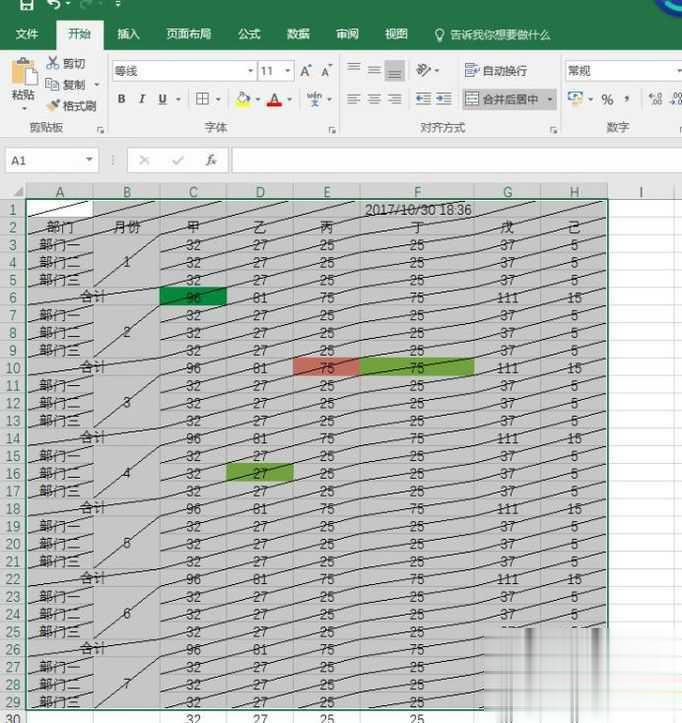Open the font size dropdown
This screenshot has height=723, width=682.
coord(288,71)
